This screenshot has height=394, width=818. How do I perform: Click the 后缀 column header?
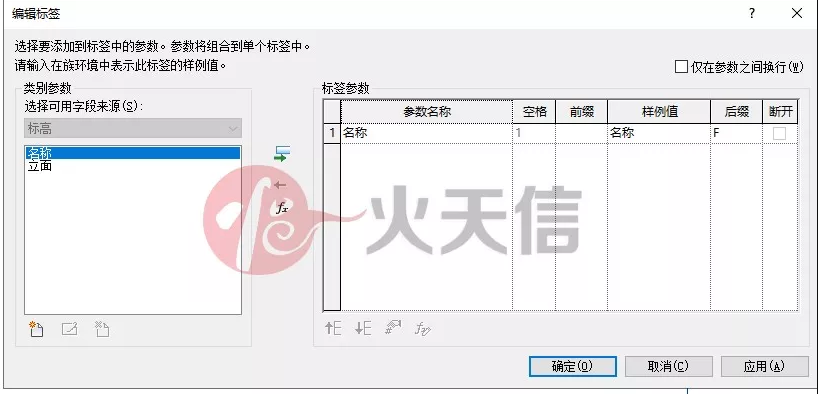(x=736, y=112)
